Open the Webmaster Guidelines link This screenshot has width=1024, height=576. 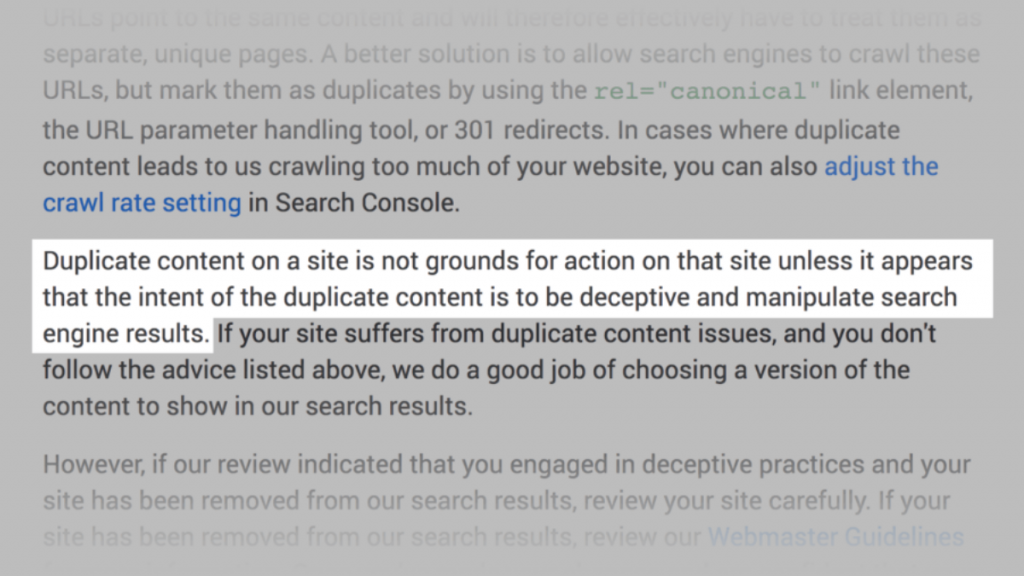(x=836, y=537)
